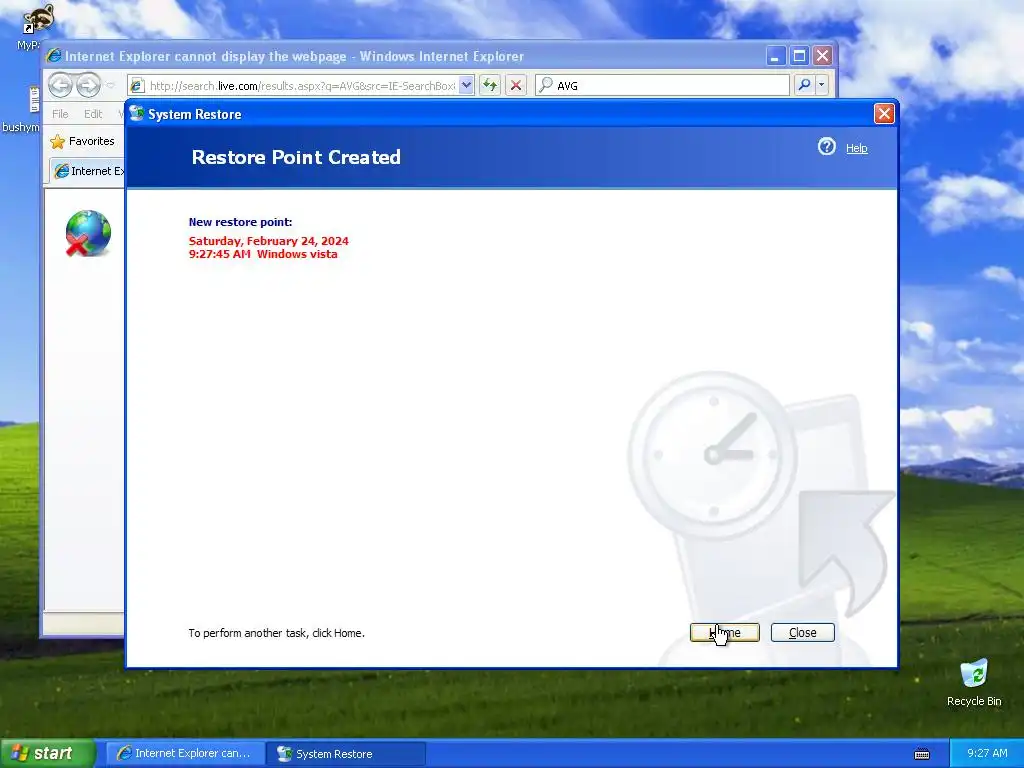The image size is (1024, 768).
Task: Click the blue Help question mark icon
Action: click(826, 147)
